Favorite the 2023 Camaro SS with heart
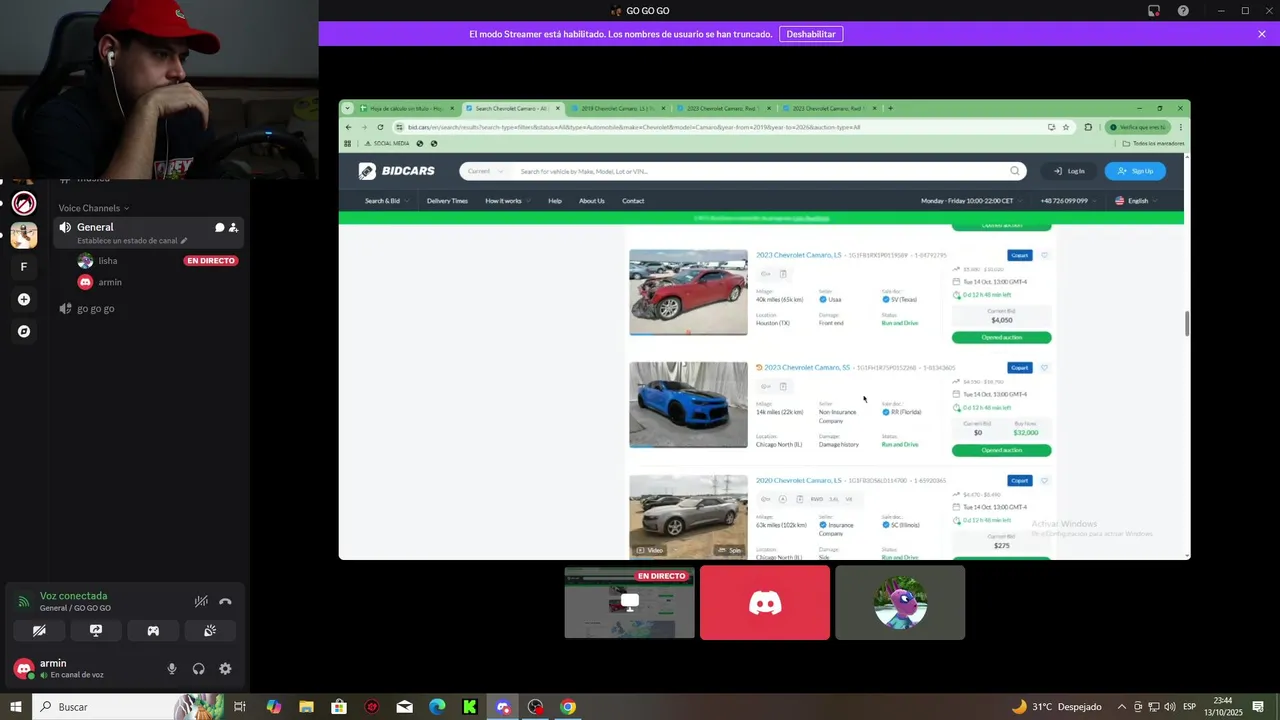The image size is (1280, 720). (x=1045, y=368)
